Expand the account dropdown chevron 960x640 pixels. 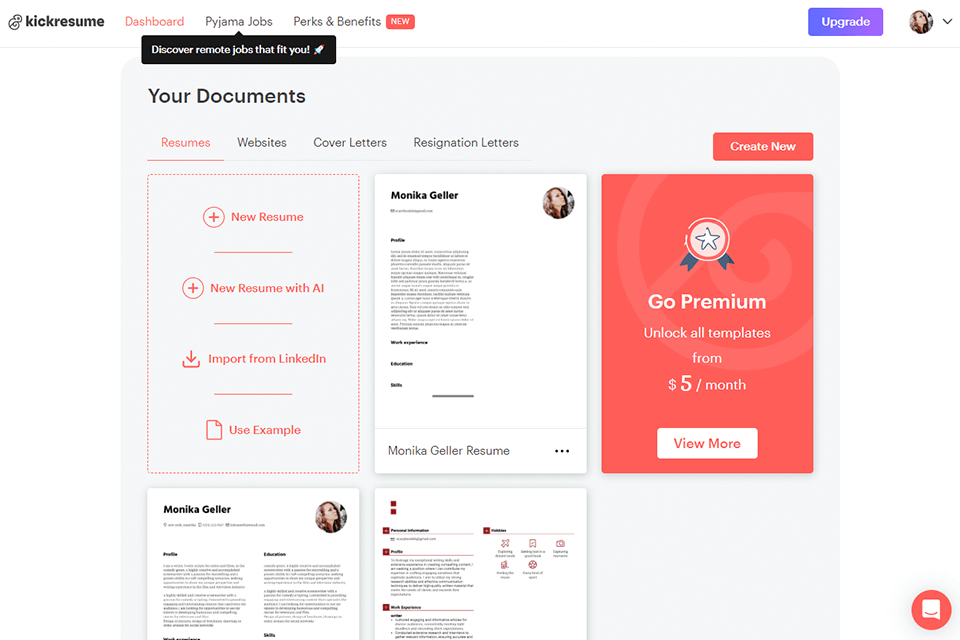click(947, 21)
